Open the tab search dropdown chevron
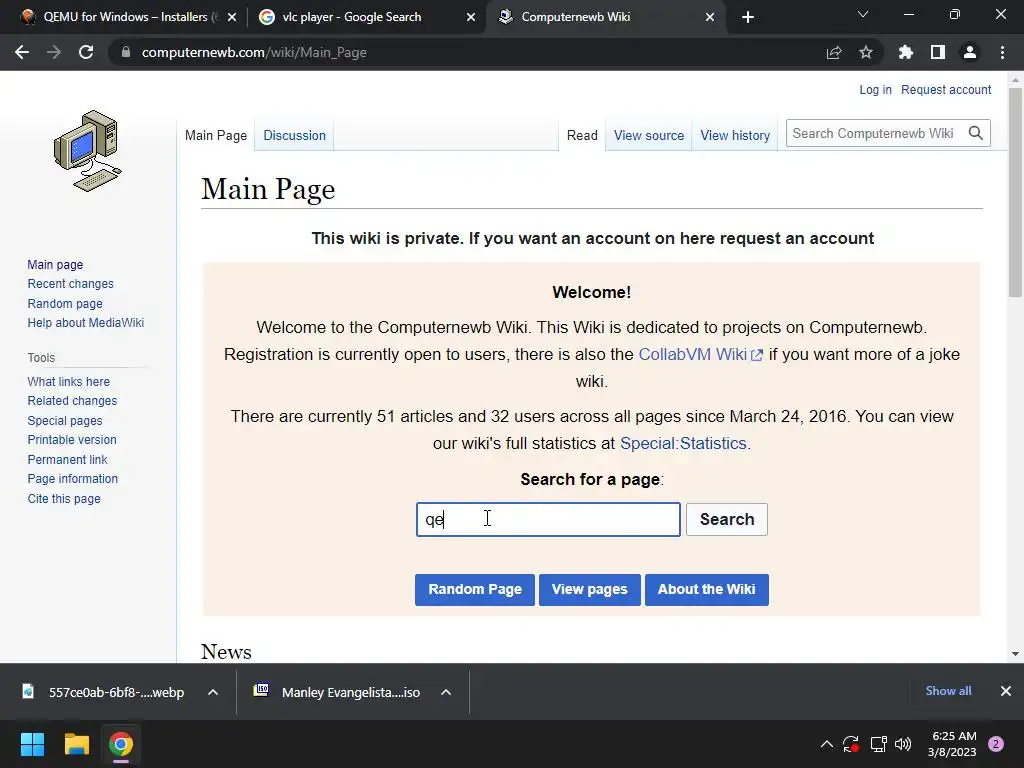The height and width of the screenshot is (768, 1024). tap(863, 14)
